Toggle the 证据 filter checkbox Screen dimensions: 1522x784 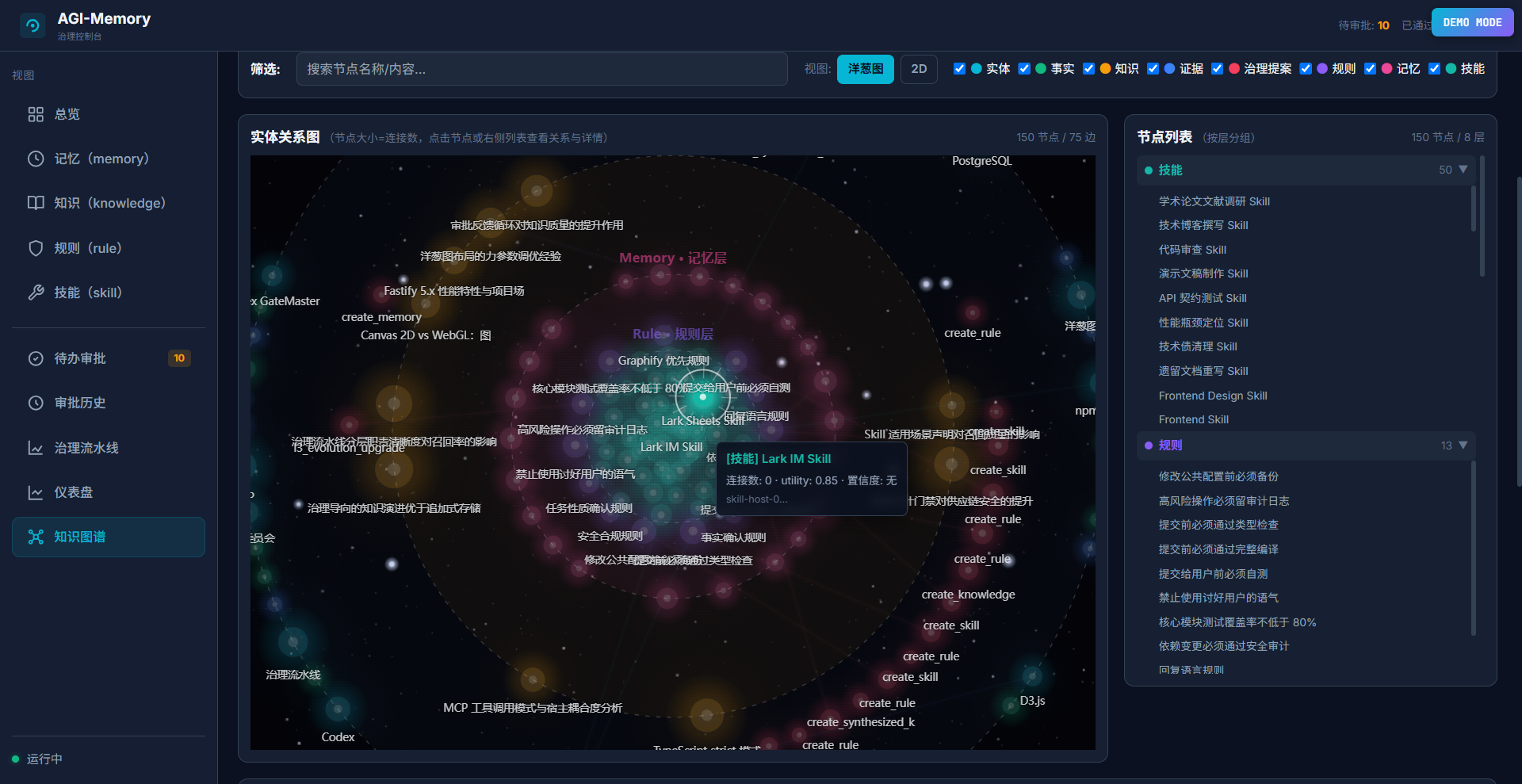[x=1153, y=69]
